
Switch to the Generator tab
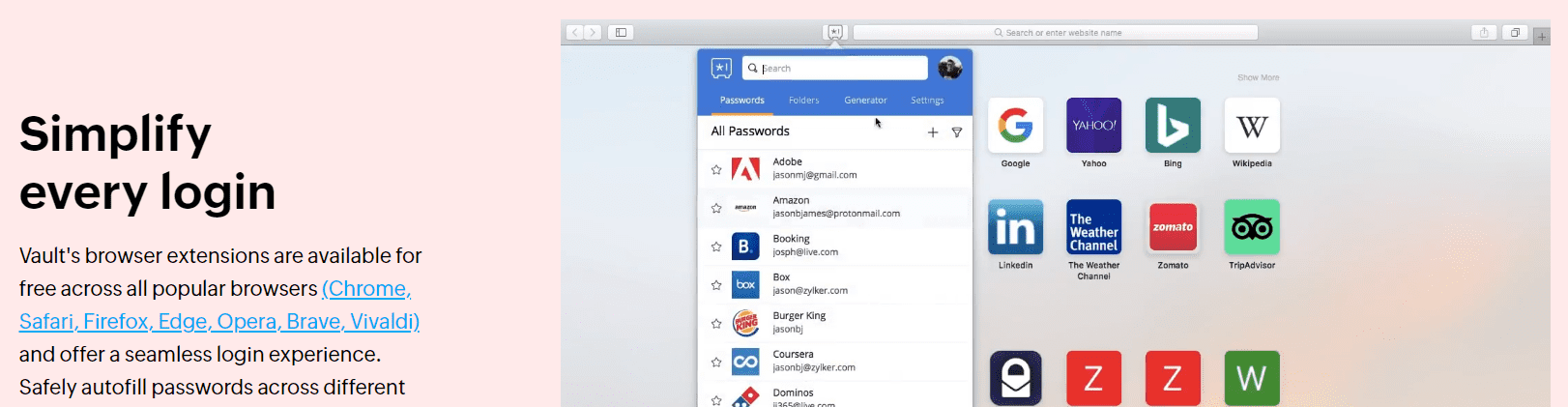(865, 101)
